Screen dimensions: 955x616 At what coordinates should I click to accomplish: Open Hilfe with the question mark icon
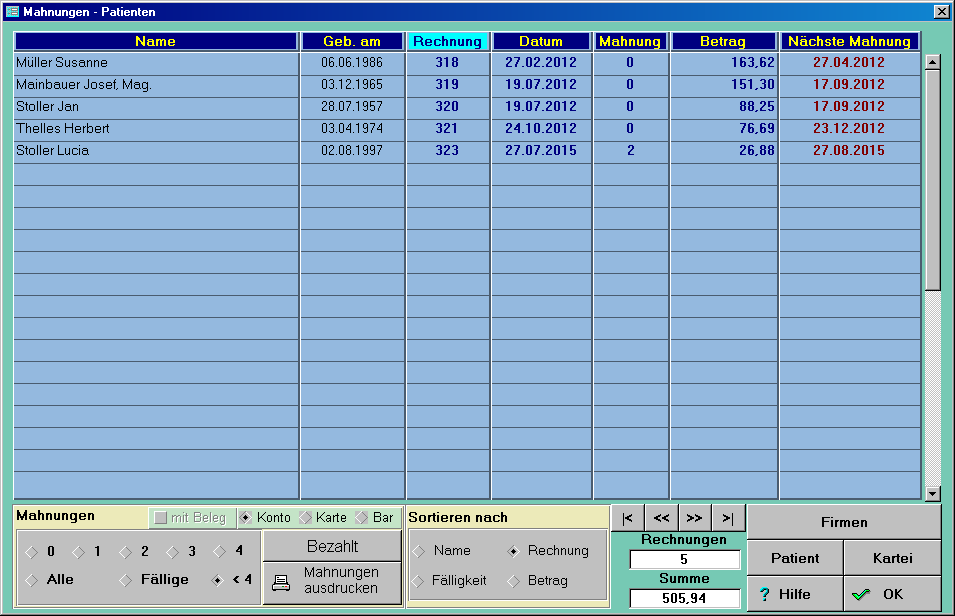765,594
